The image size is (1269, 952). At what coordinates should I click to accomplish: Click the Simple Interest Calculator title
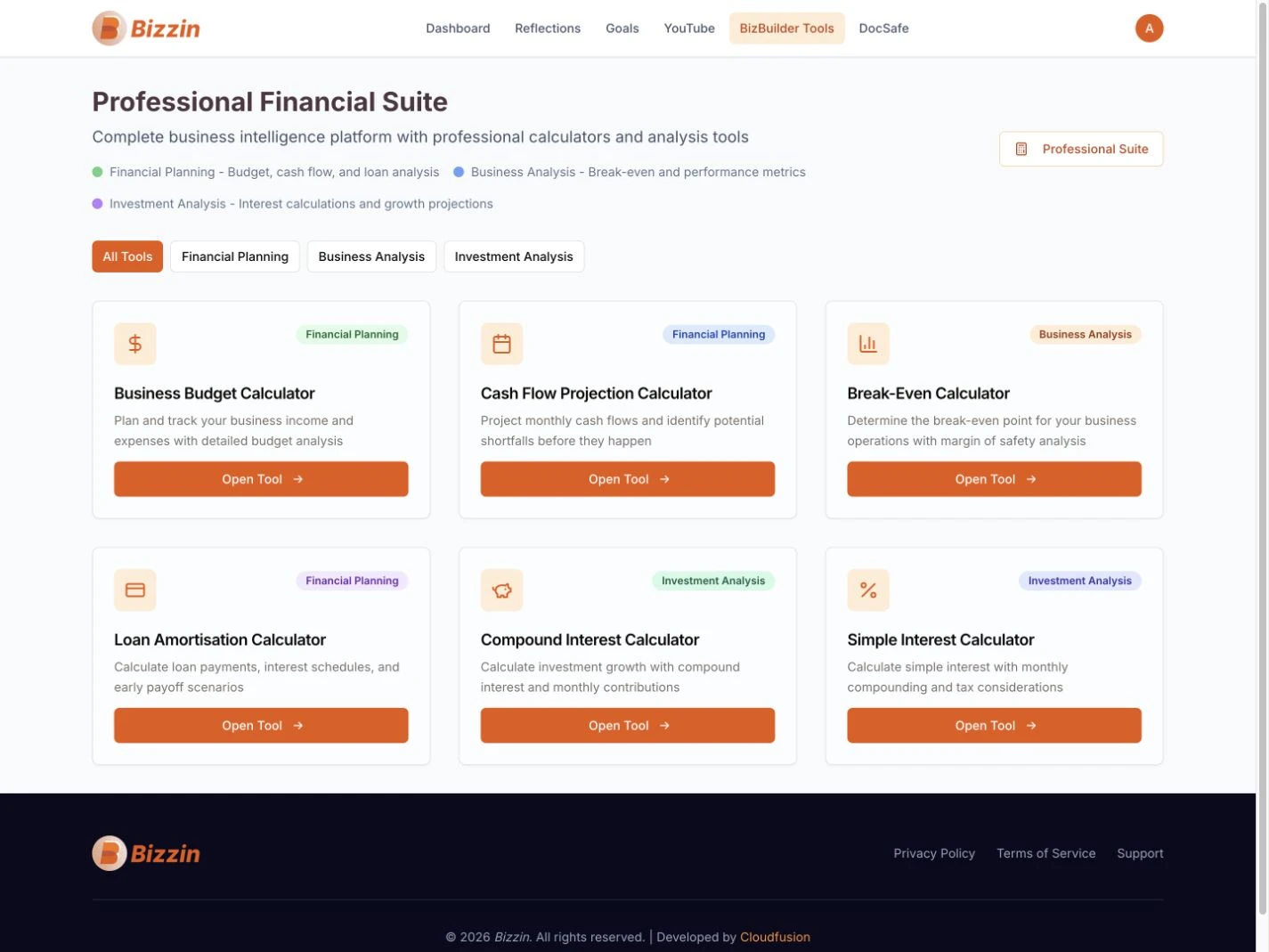tap(940, 639)
